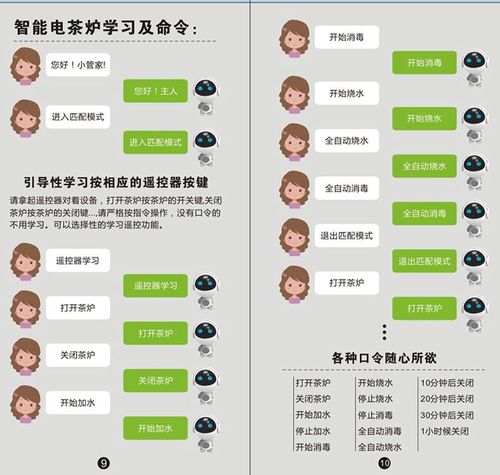Select the white '全自动烧水' speech bubble

347,141
